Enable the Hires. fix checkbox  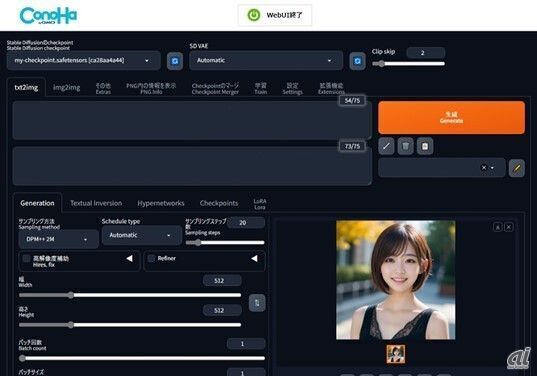click(26, 259)
